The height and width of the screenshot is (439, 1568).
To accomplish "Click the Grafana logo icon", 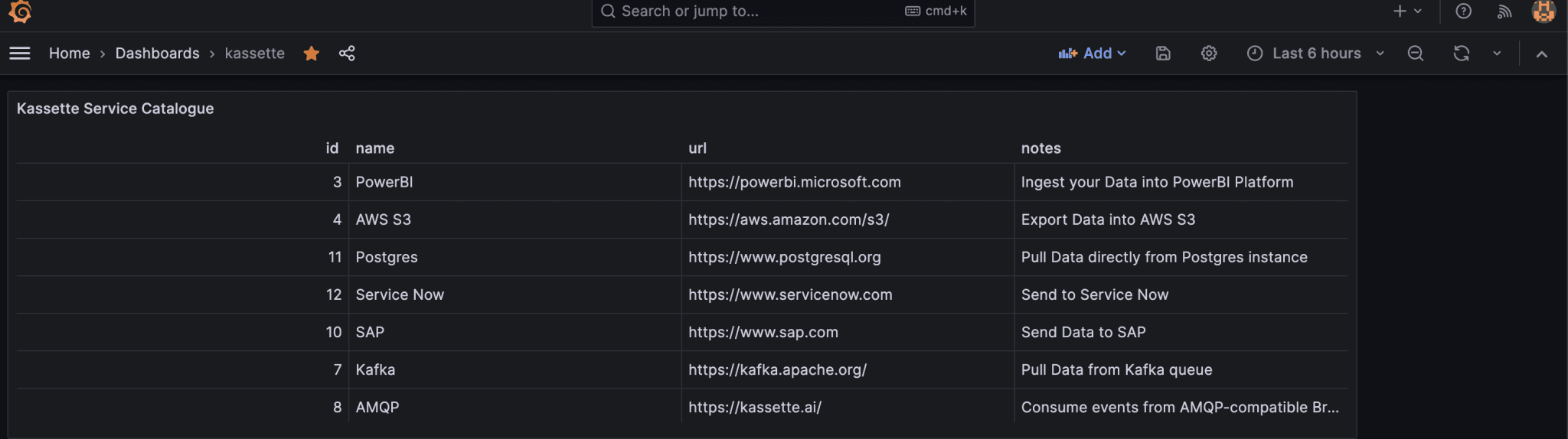I will 20,11.
